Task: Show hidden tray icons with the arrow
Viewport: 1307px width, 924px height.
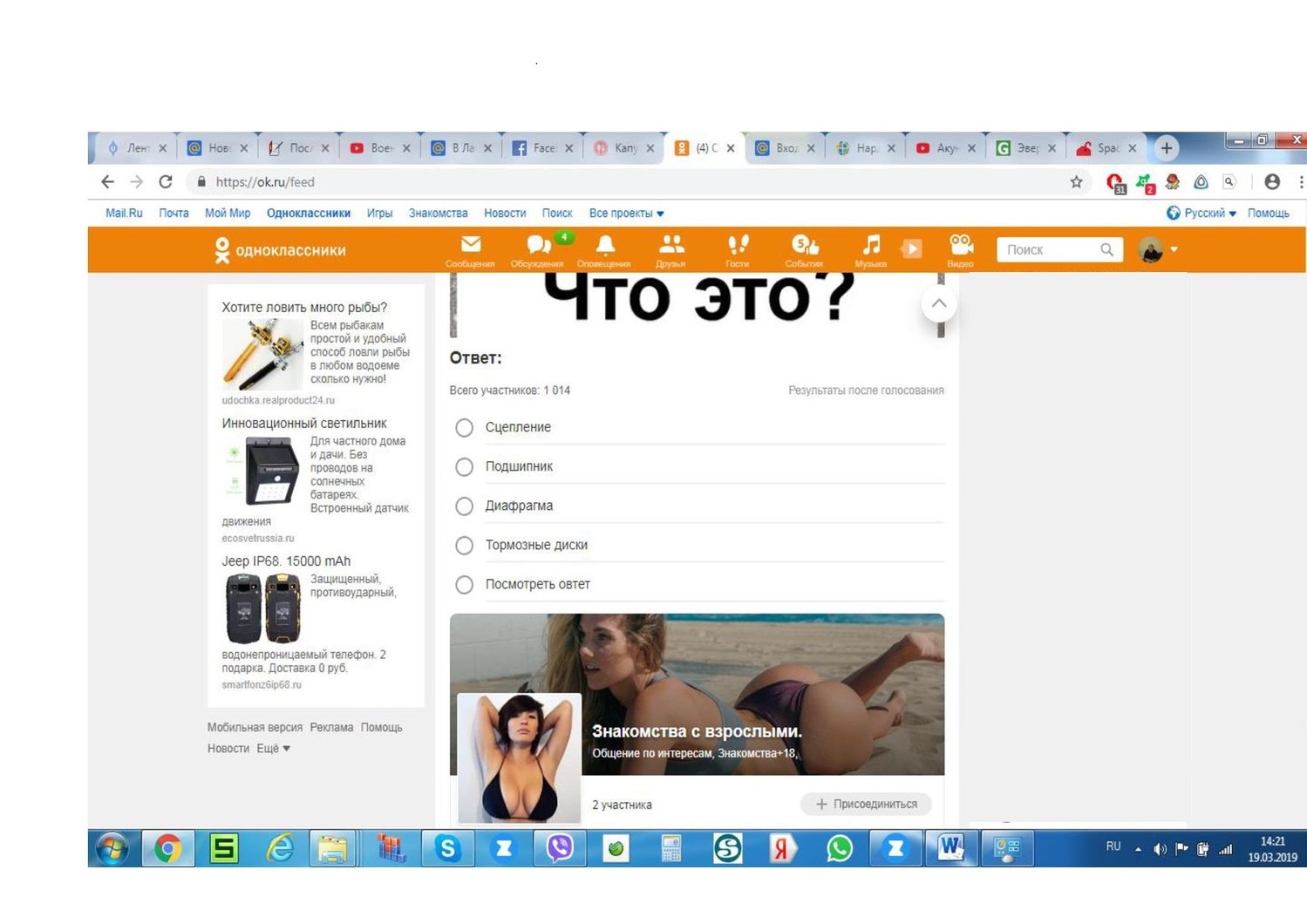Action: (1138, 849)
